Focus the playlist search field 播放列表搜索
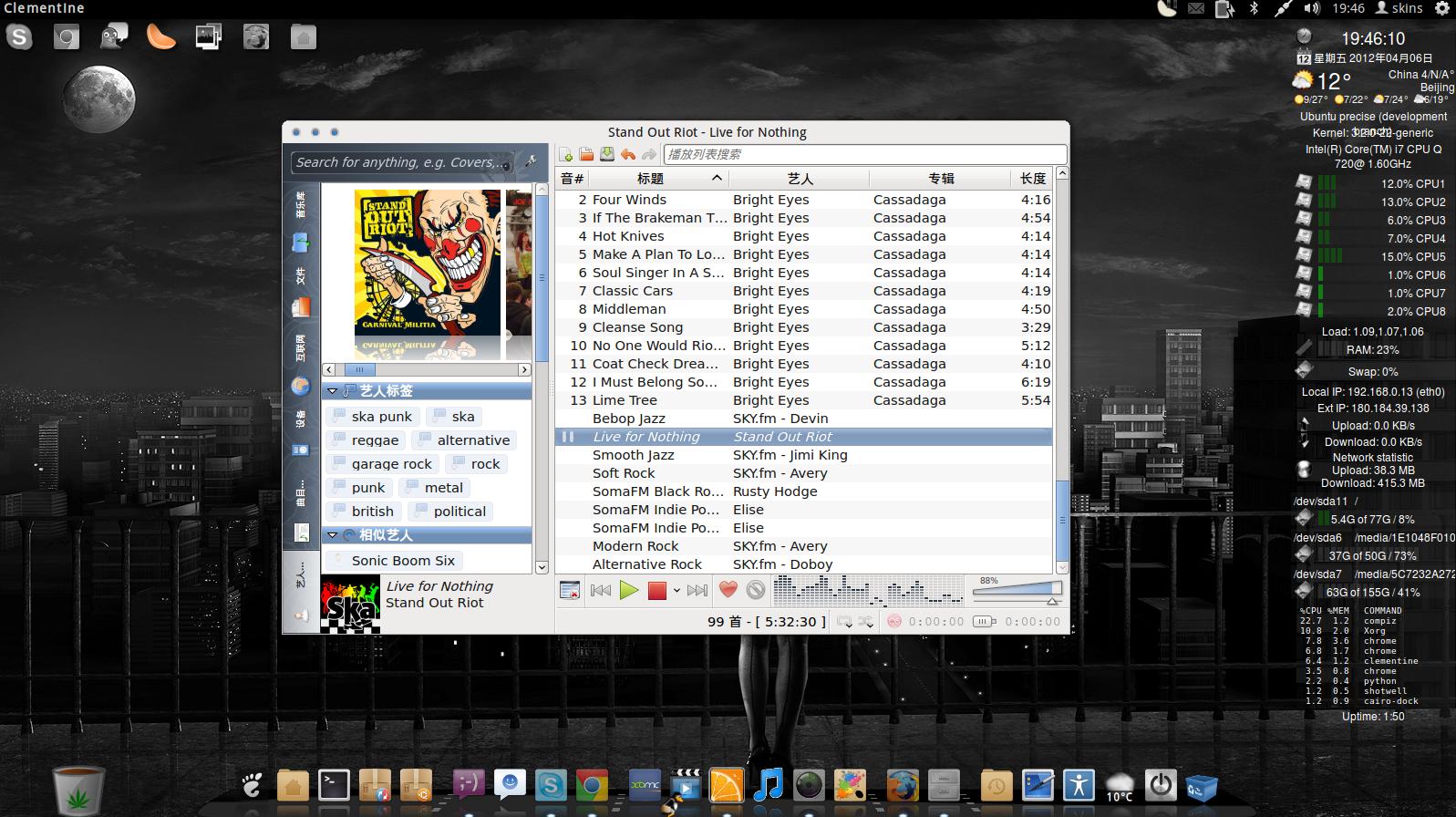The width and height of the screenshot is (1456, 817). (864, 154)
